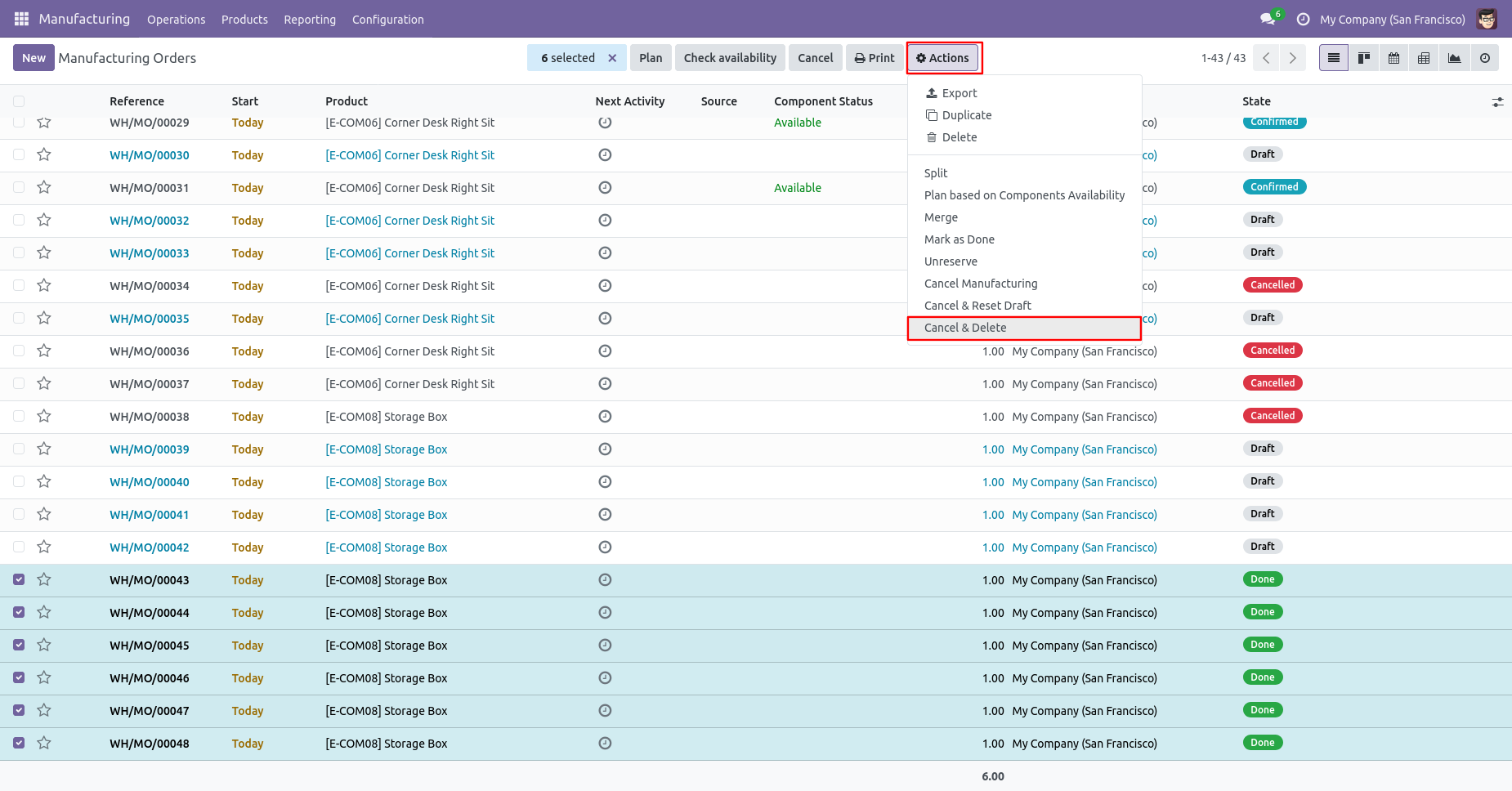This screenshot has height=791, width=1512.
Task: Open the activities clock in the top bar
Action: [1303, 19]
